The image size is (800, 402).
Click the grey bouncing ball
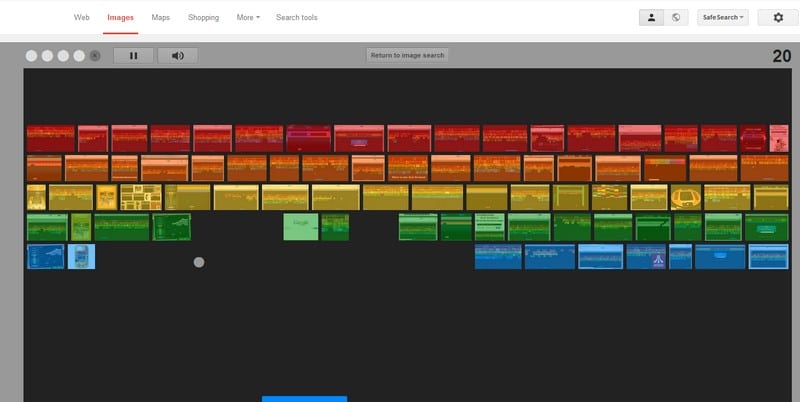tap(199, 262)
